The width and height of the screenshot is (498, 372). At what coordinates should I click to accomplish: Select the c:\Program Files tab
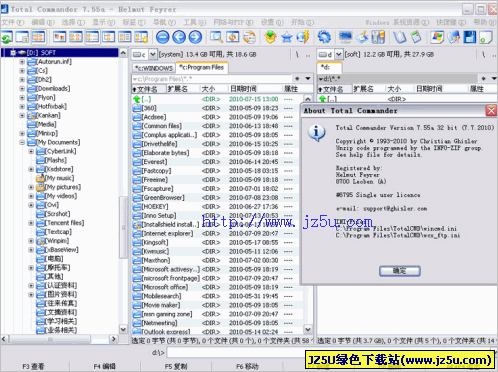click(202, 67)
